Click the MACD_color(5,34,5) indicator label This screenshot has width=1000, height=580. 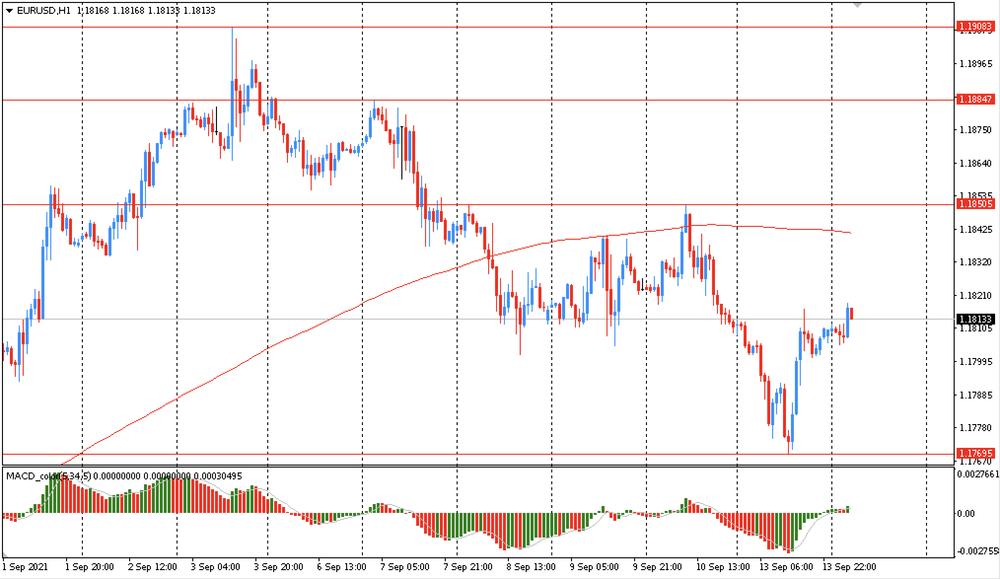coord(49,476)
